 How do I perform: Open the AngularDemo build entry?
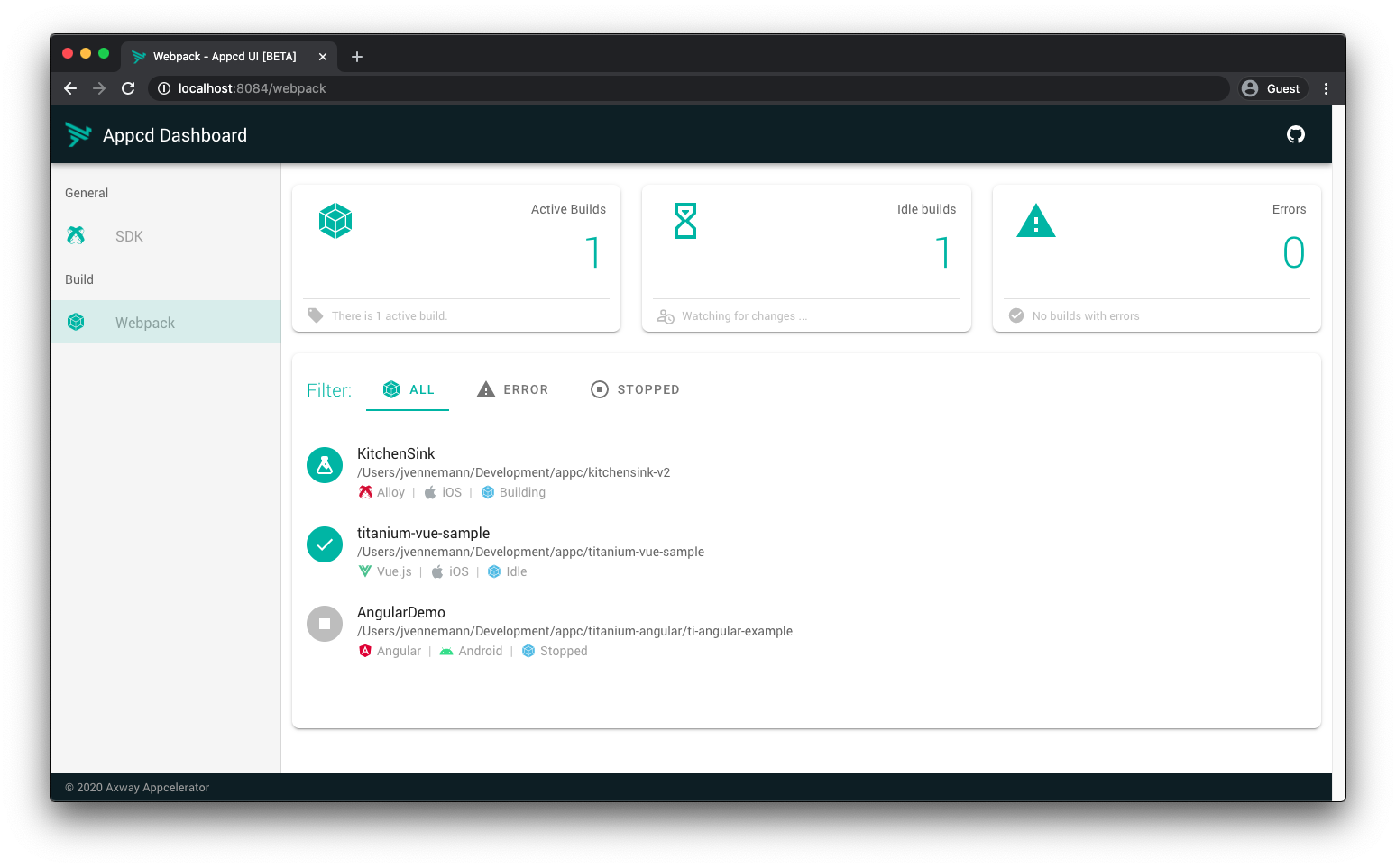(806, 631)
